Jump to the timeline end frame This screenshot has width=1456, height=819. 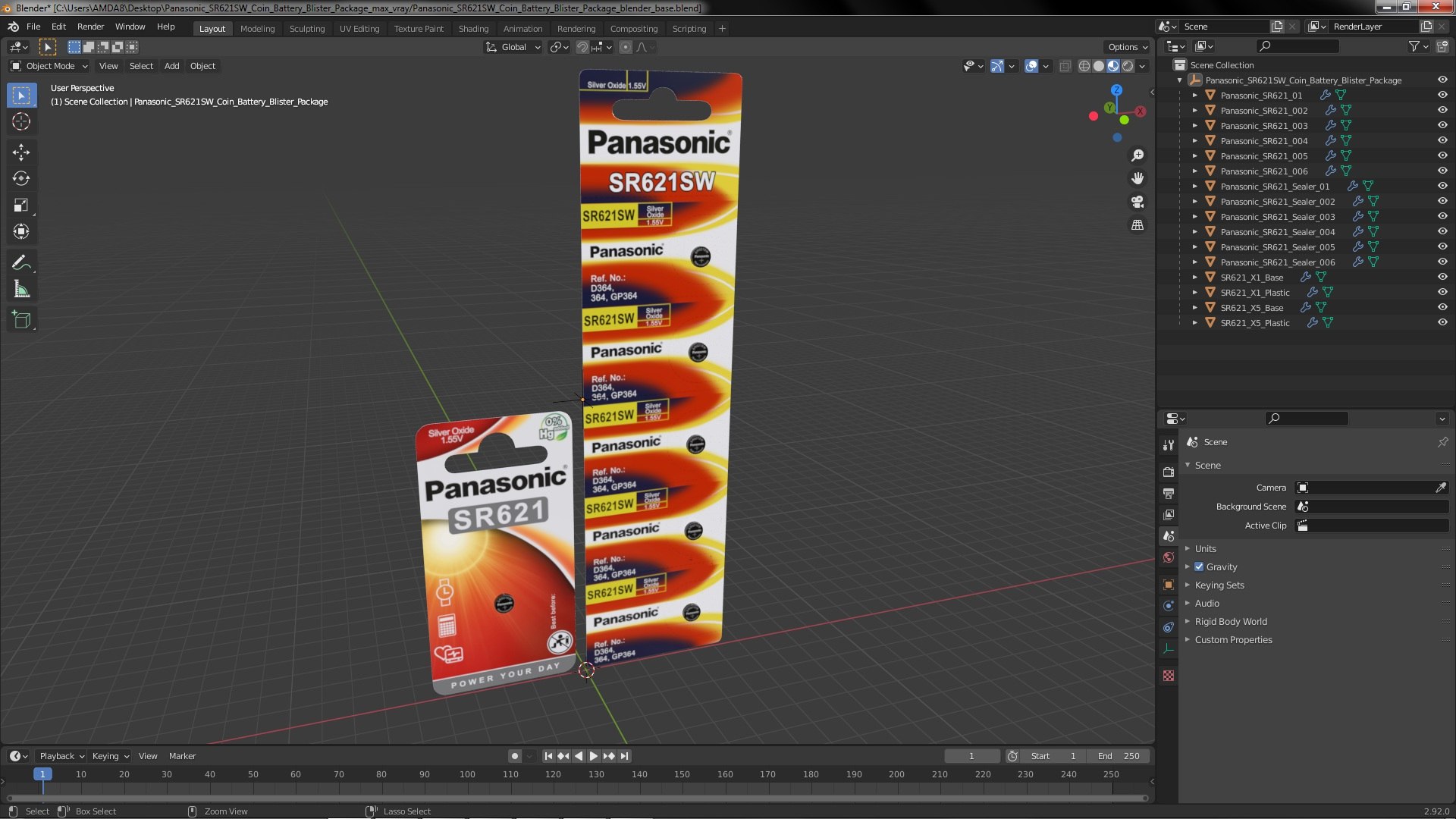(x=624, y=756)
